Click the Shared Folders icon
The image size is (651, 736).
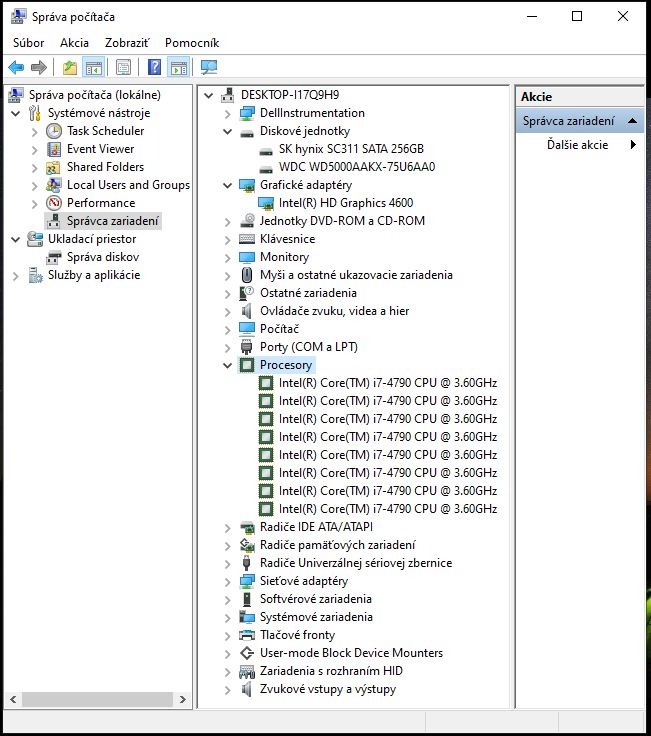[54, 167]
